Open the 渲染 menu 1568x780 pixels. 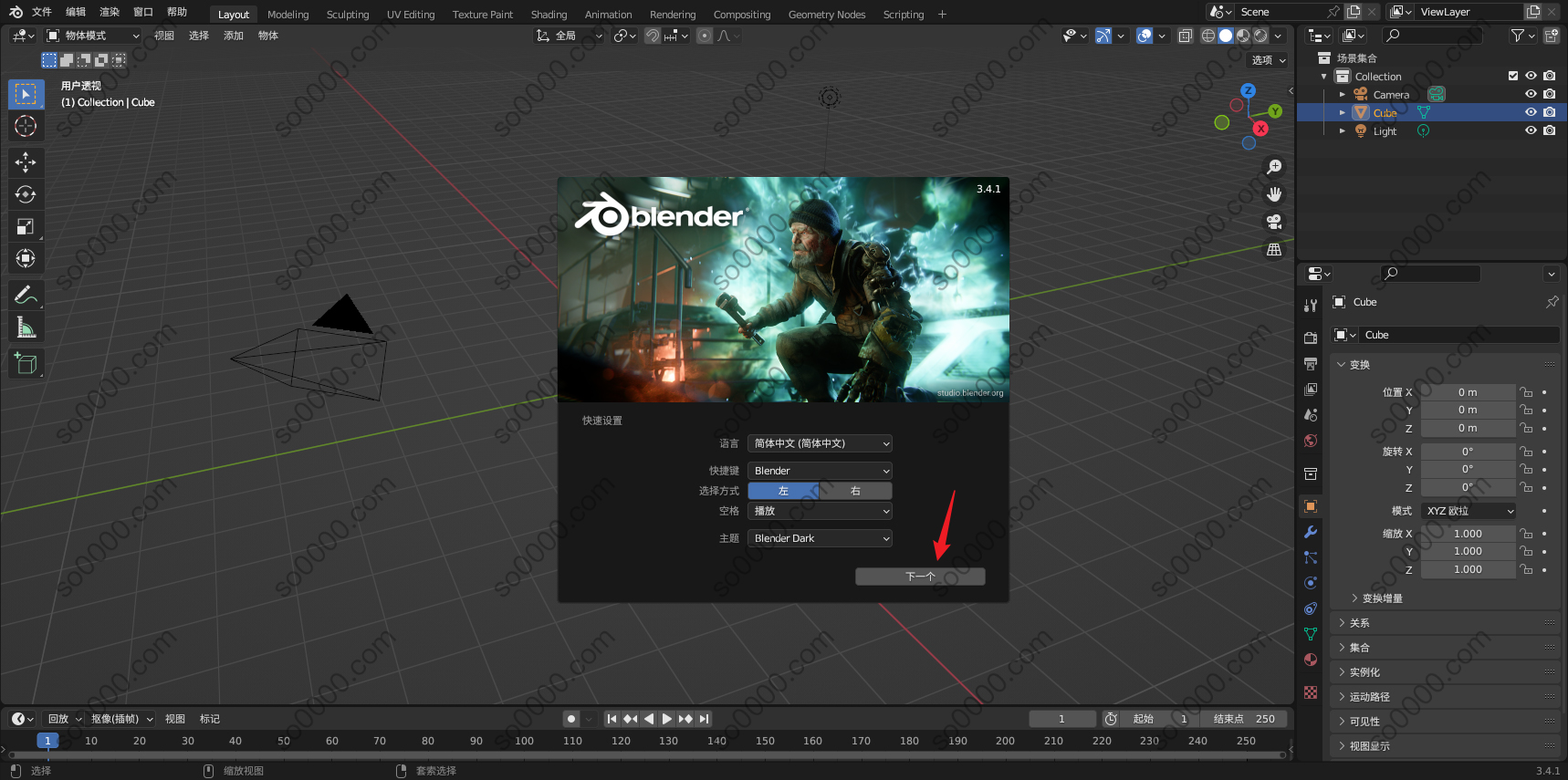[x=110, y=12]
